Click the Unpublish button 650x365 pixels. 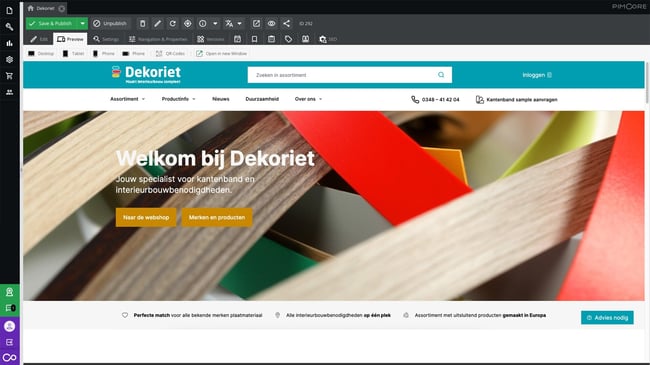(110, 24)
